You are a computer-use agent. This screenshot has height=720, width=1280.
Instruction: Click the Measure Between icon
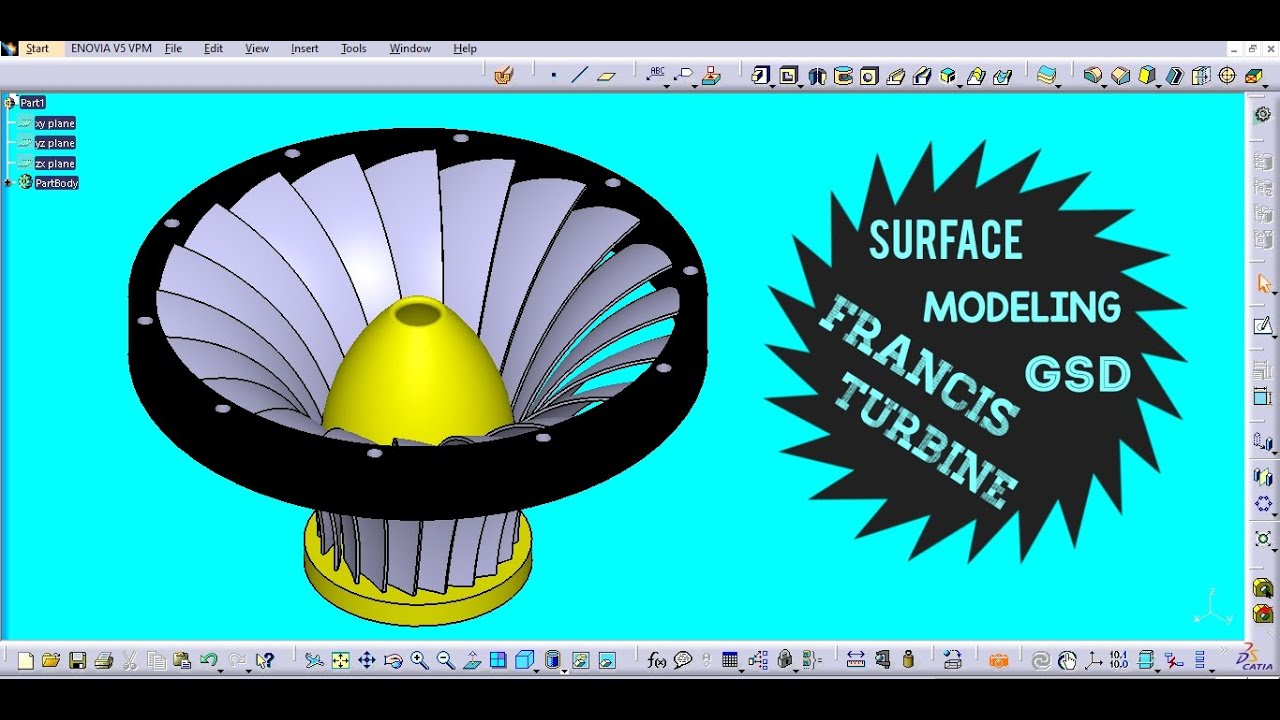point(855,660)
